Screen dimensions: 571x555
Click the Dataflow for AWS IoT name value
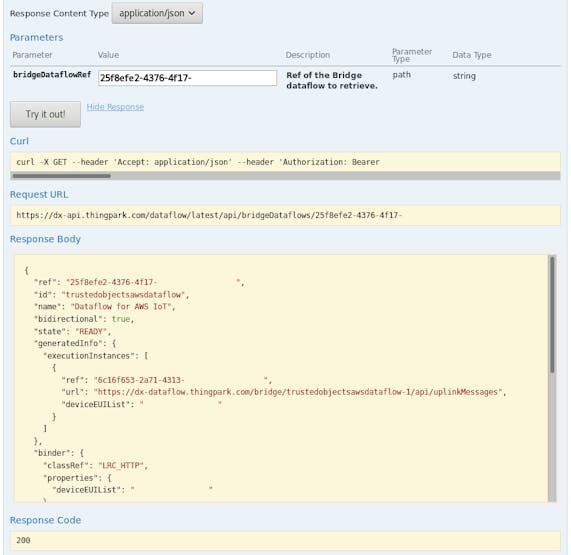click(121, 307)
